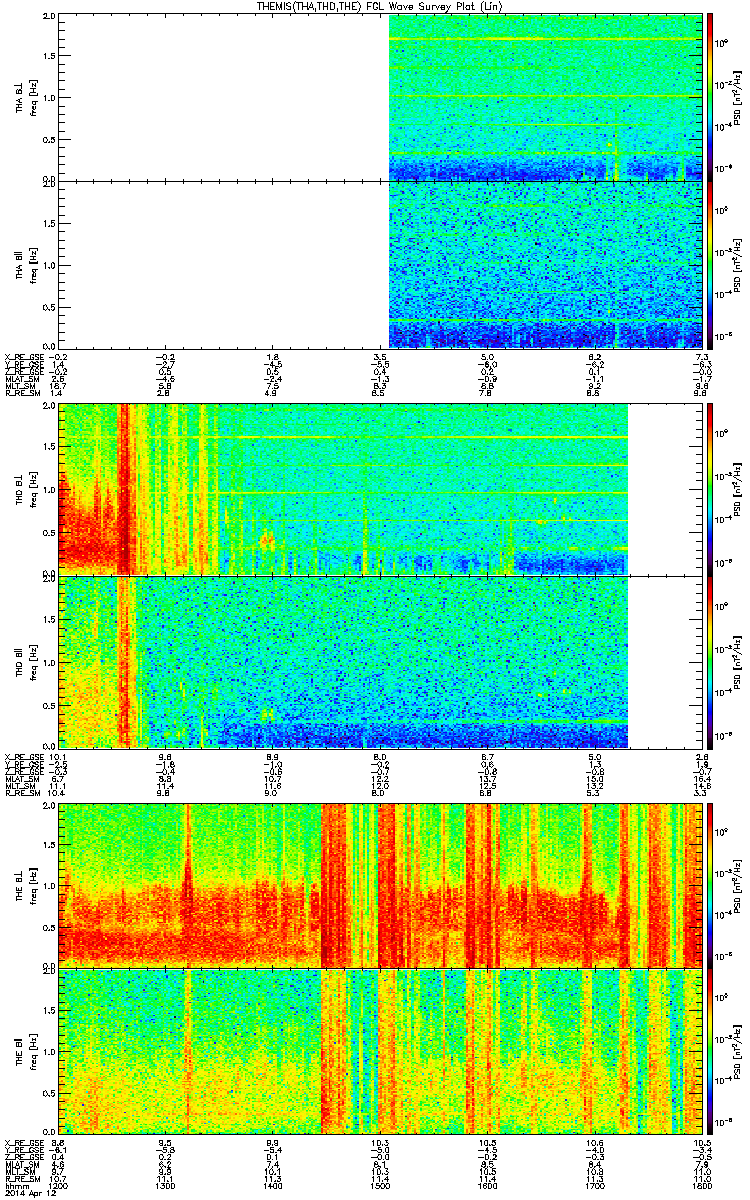Click the THA BL PSD color bar
750x1200 pixels.
pos(710,97)
